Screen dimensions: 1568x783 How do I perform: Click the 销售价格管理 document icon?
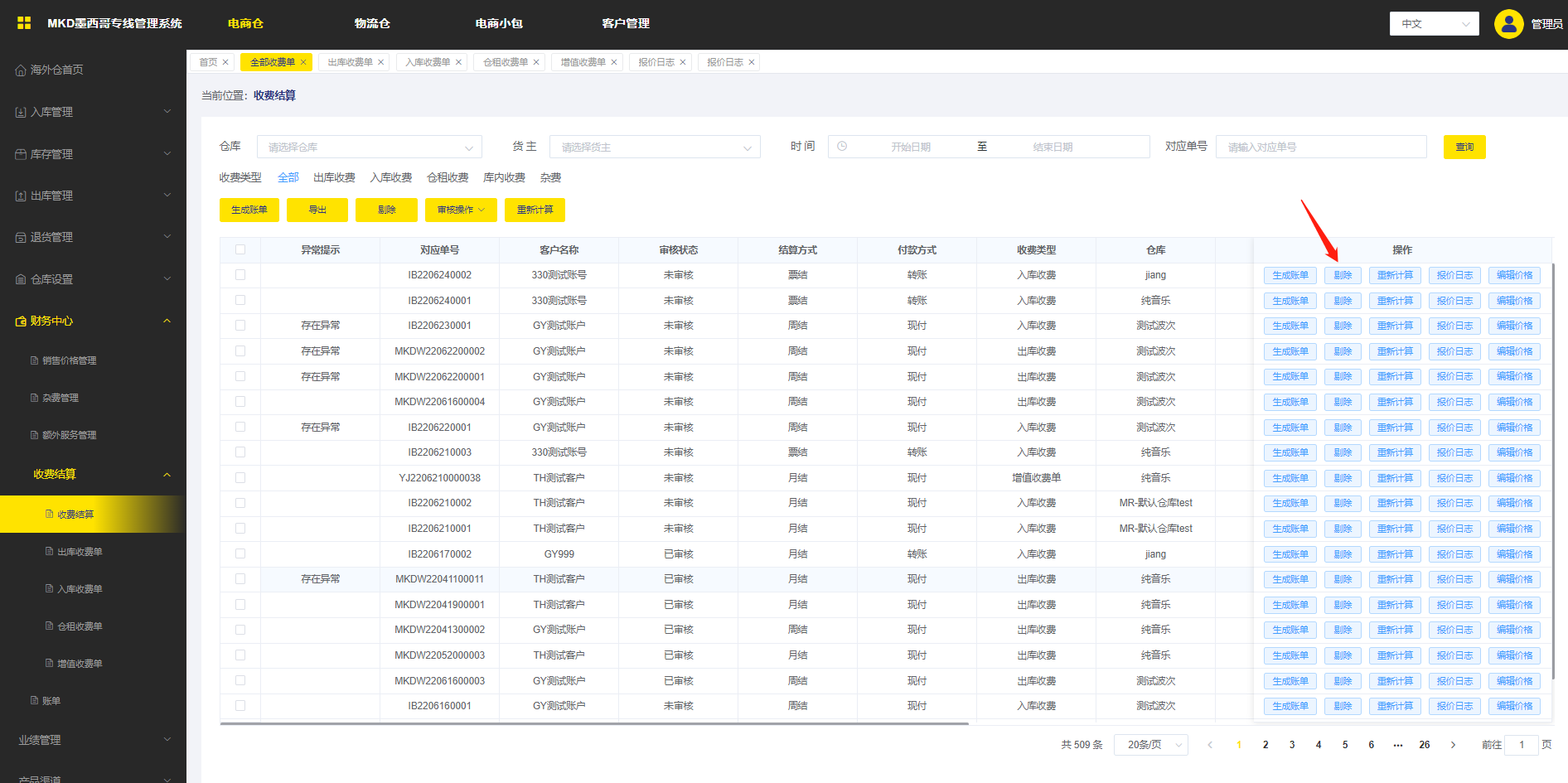(34, 360)
